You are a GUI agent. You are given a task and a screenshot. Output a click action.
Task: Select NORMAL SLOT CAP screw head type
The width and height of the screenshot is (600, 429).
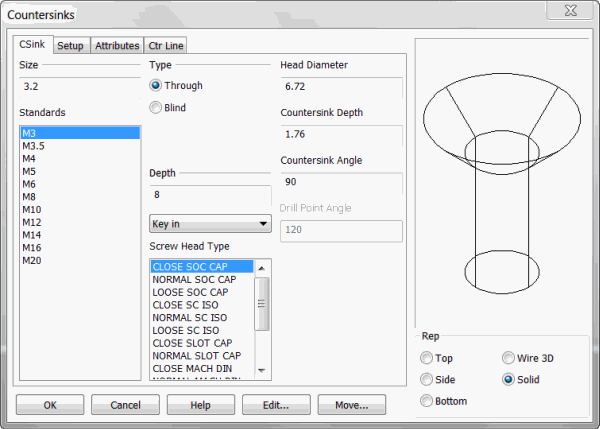(202, 356)
